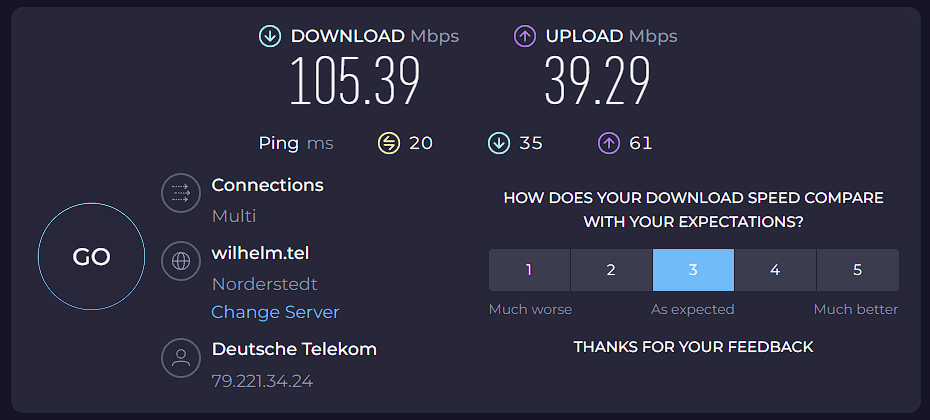930x420 pixels.
Task: Click the 39.29 upload speed result
Action: tap(597, 82)
